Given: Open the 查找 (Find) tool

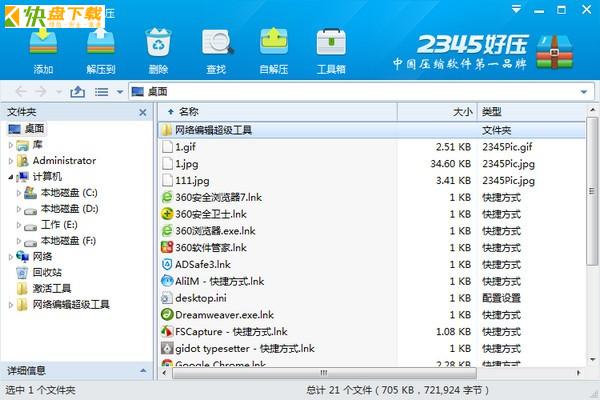Looking at the screenshot, I should point(217,42).
